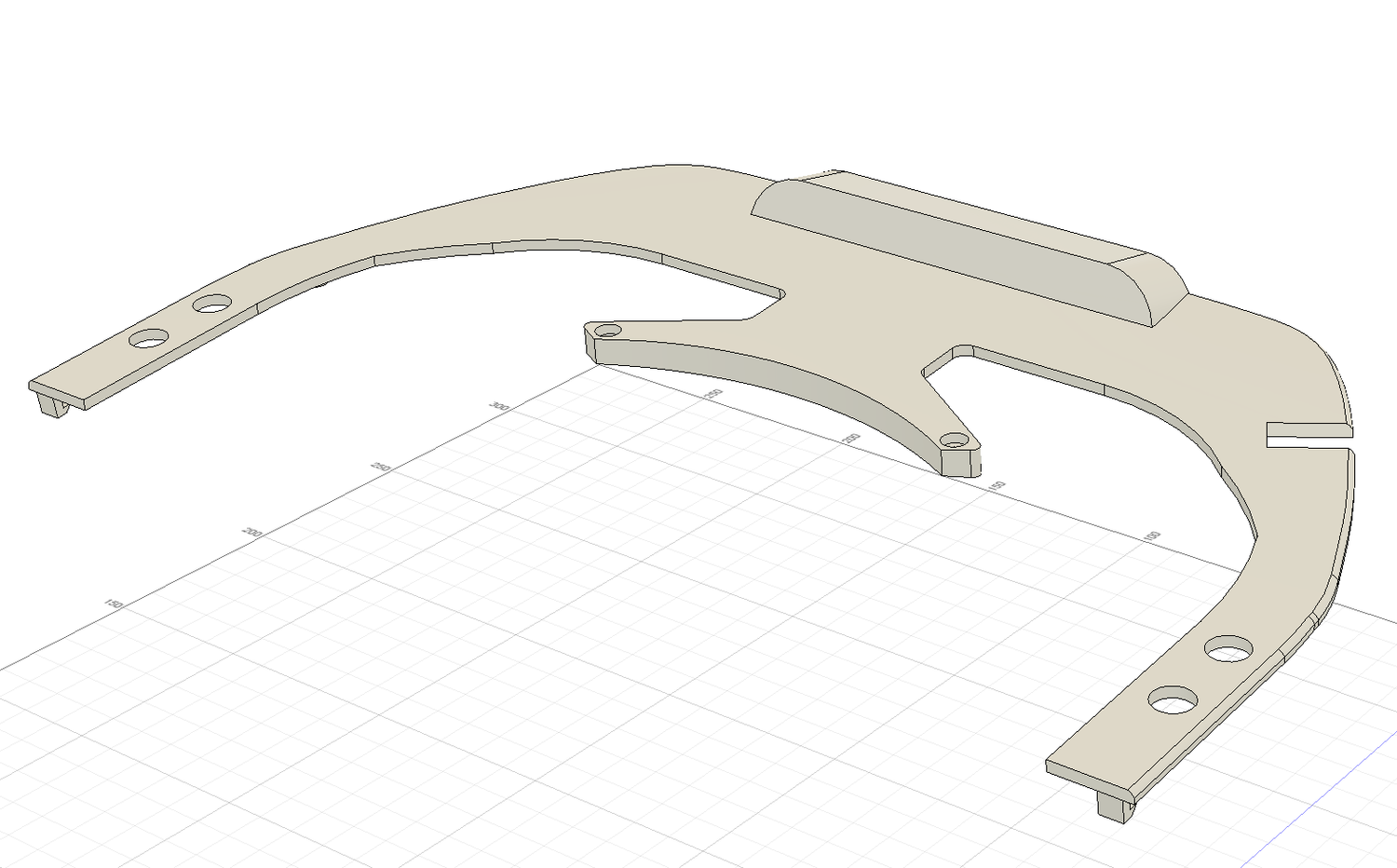
Task: Click the grid label "300"
Action: click(x=498, y=407)
